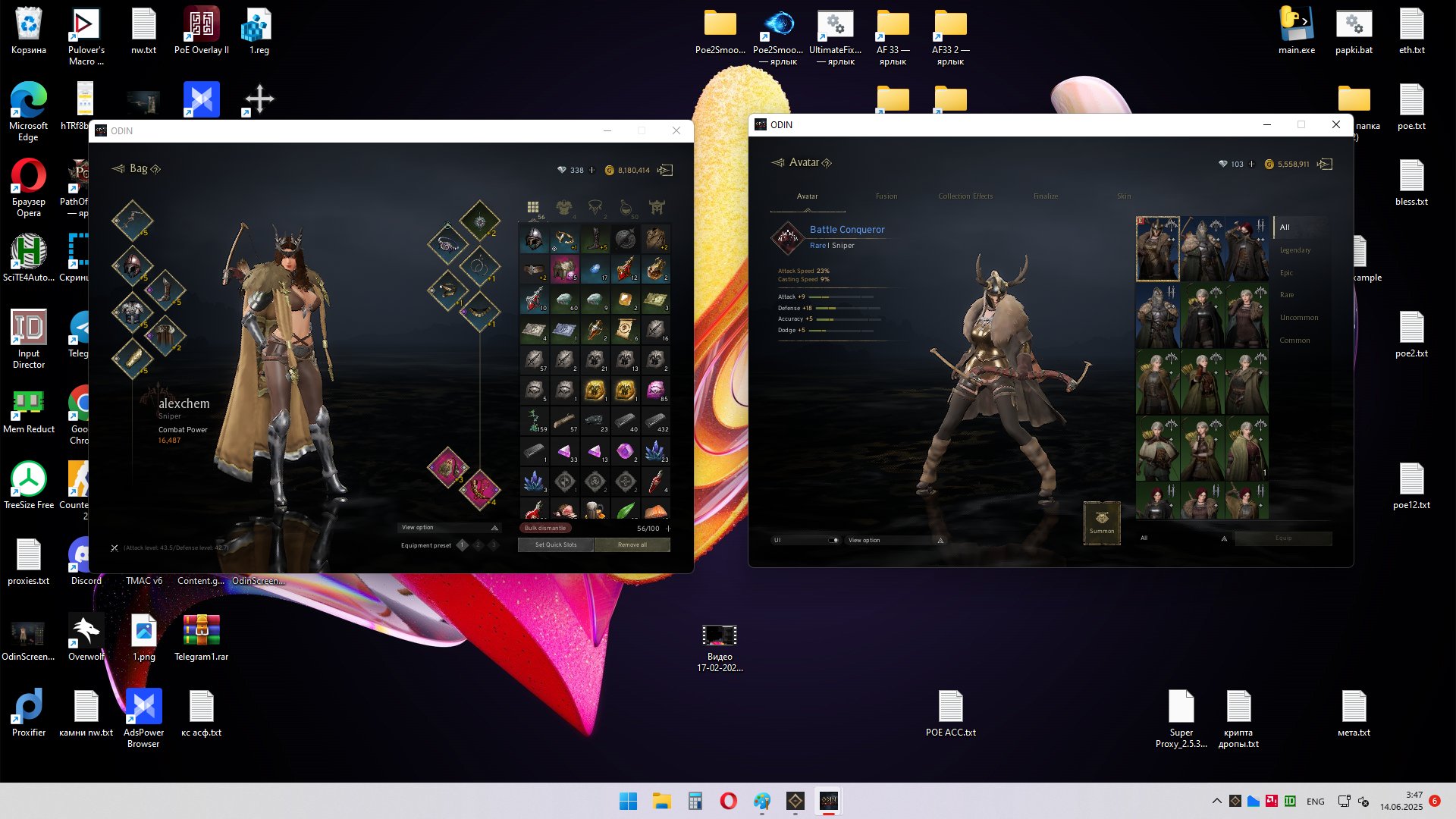
Task: Select equipment preset 1
Action: (x=462, y=545)
